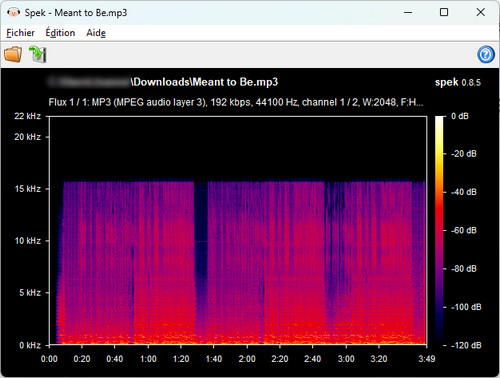Image resolution: width=500 pixels, height=378 pixels.
Task: Click the stream info line showing 192 kbps
Action: pos(236,102)
